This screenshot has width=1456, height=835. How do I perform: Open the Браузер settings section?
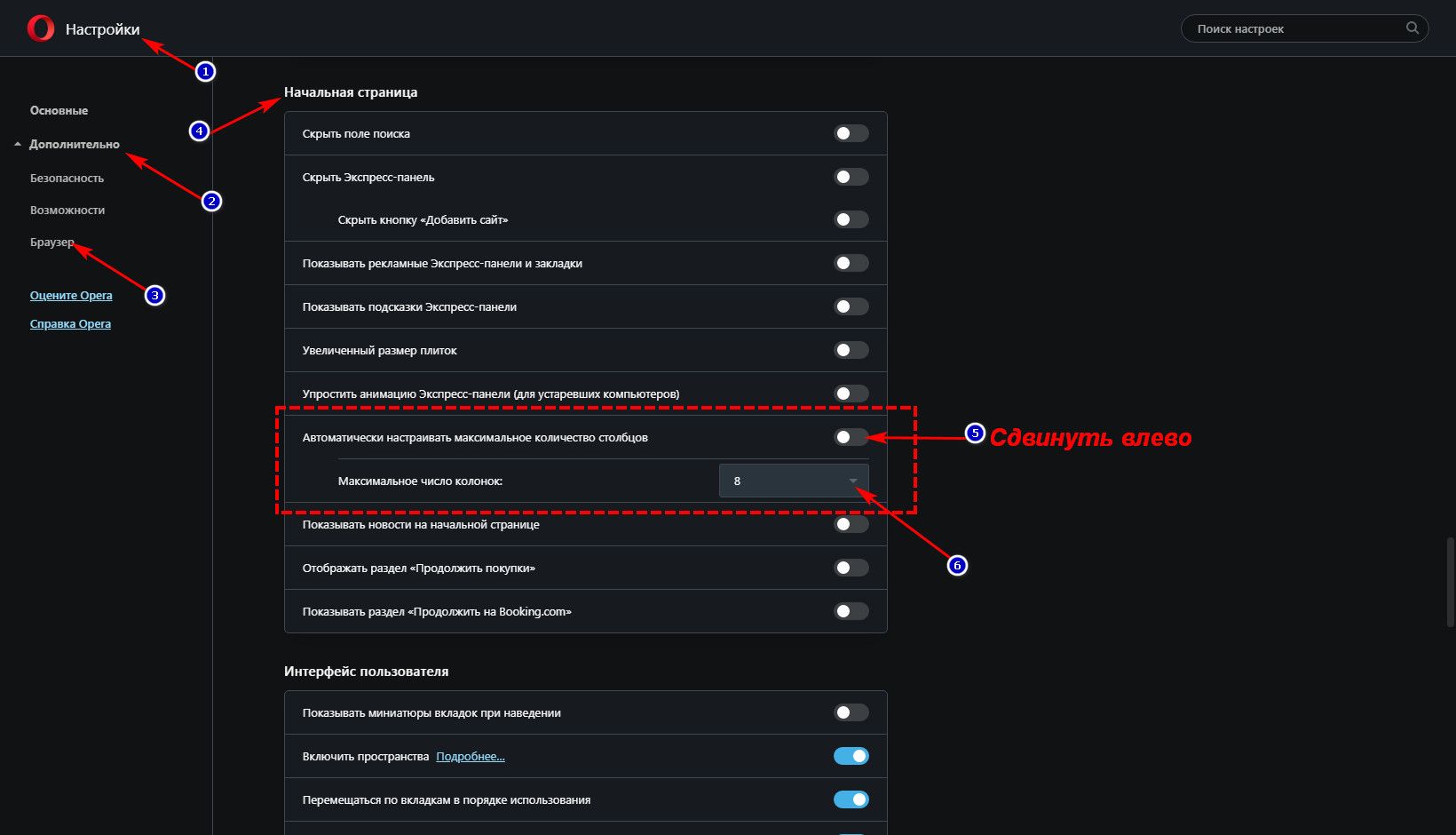pos(52,242)
